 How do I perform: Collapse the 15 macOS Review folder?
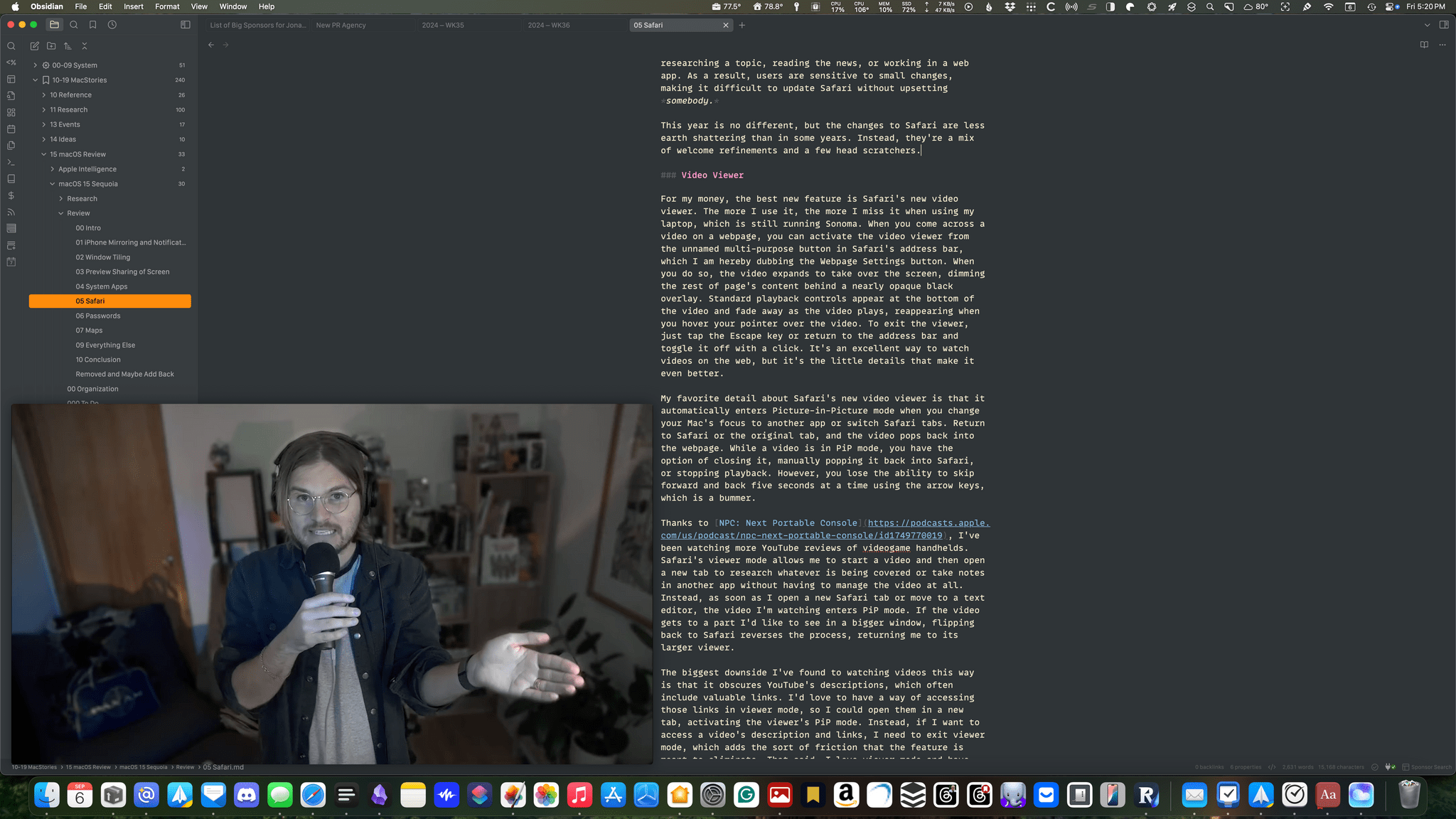[x=110, y=154]
